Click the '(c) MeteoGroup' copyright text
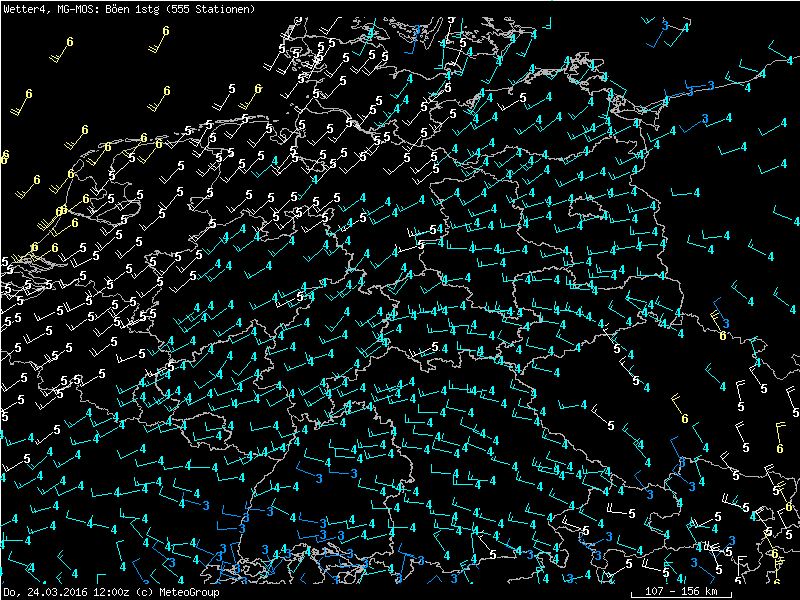Image resolution: width=800 pixels, height=600 pixels. point(178,592)
